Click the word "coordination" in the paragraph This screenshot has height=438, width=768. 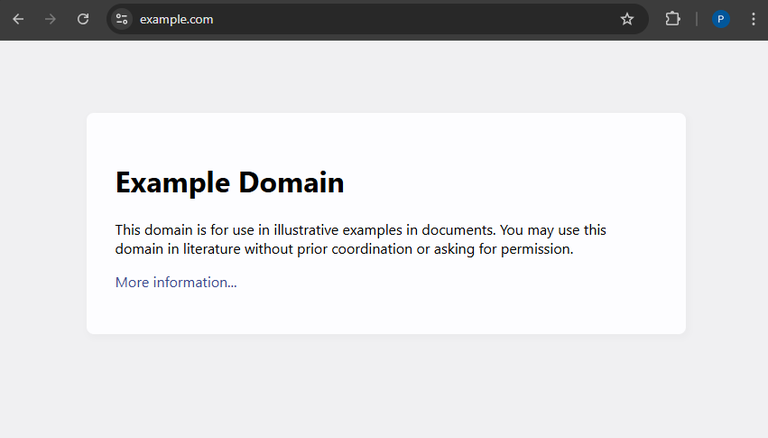(x=370, y=249)
